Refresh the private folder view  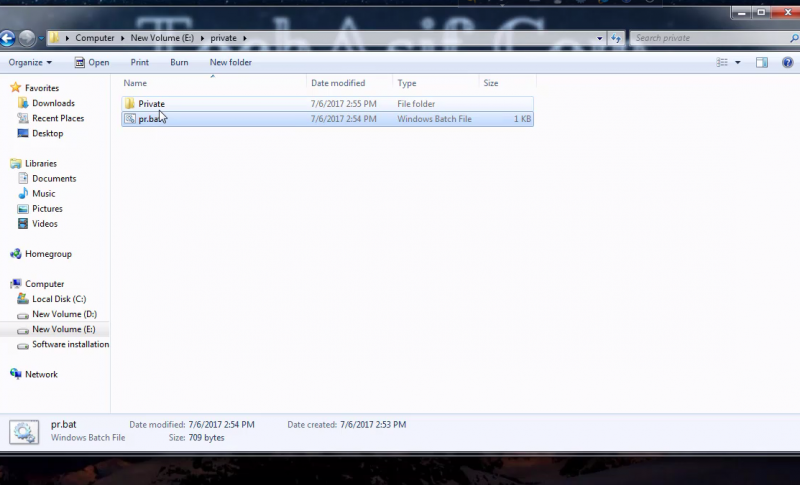616,38
